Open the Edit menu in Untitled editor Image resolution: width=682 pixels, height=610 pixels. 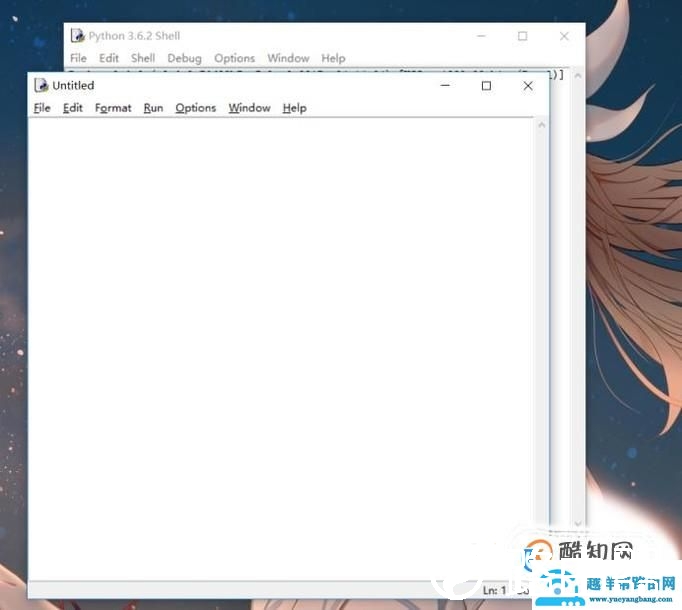pos(73,108)
